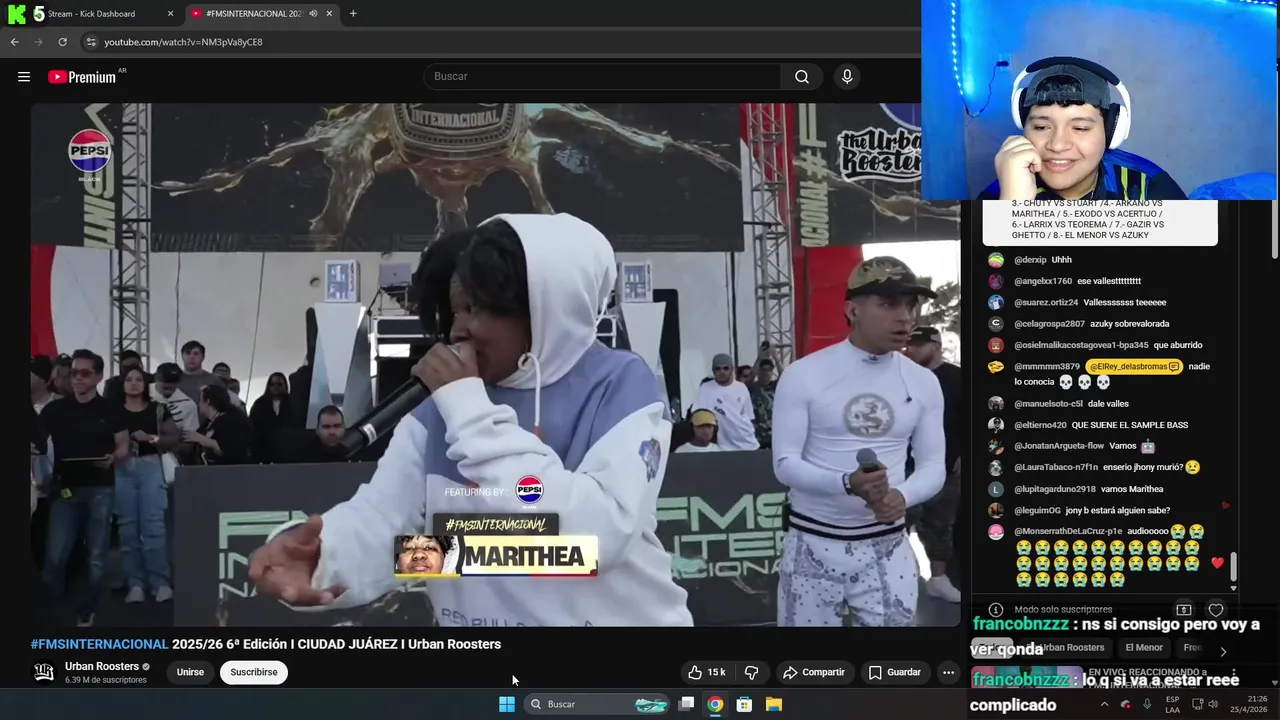Open @lupitagarduno2918 chat avatar
The image size is (1280, 720).
click(x=995, y=489)
